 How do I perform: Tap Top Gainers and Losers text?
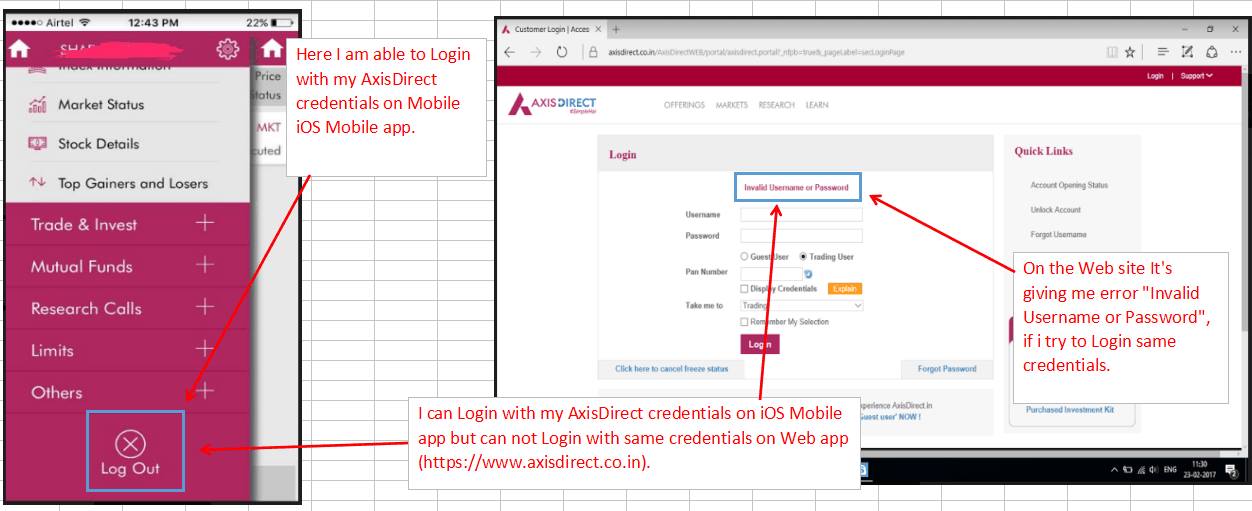coord(133,183)
